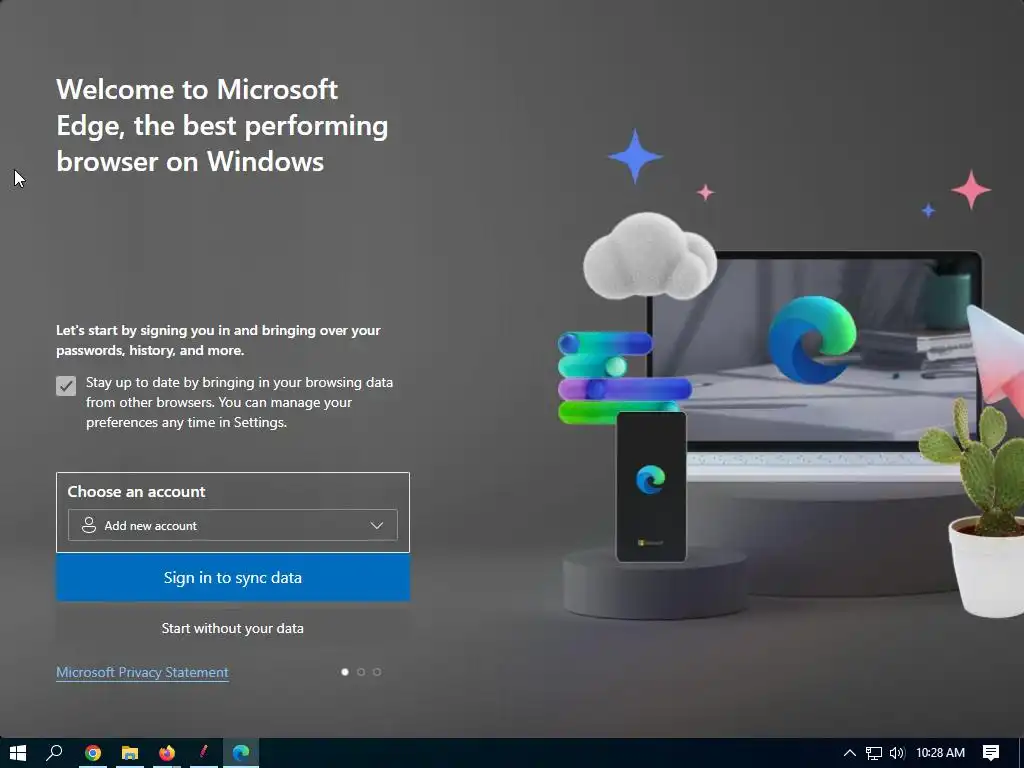This screenshot has width=1024, height=768.
Task: Open the Microsoft Privacy Statement link
Action: pos(142,672)
